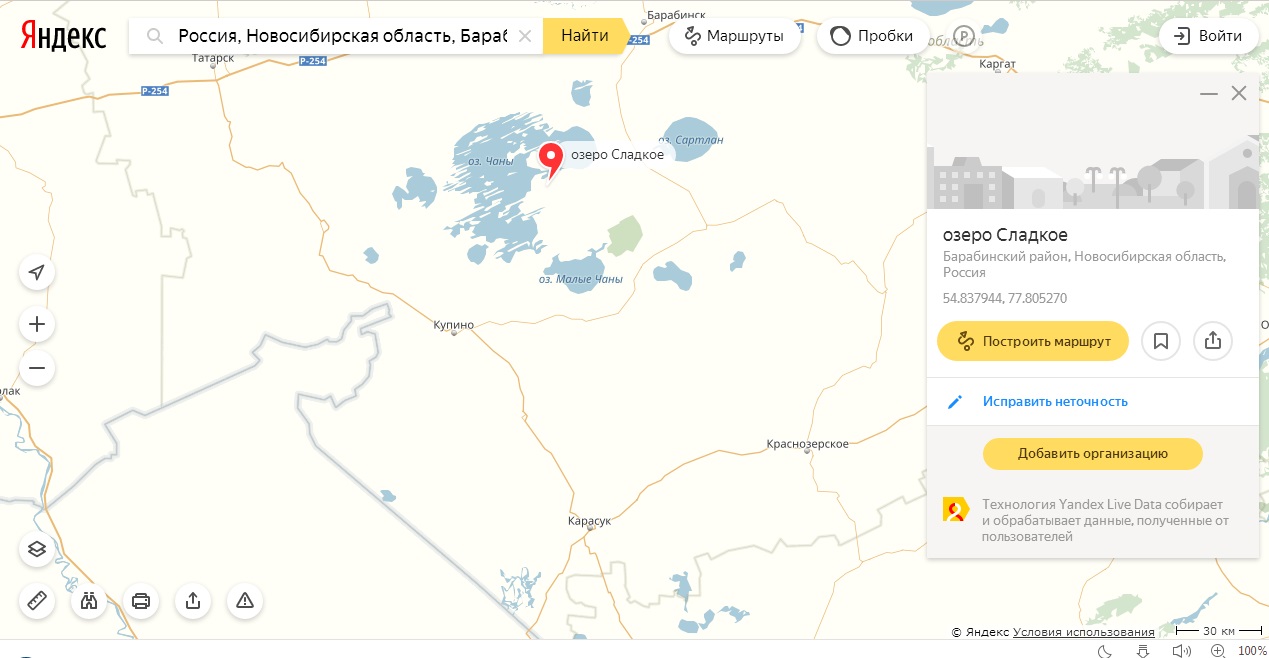Open the map layers selector
The image size is (1269, 658).
point(37,549)
